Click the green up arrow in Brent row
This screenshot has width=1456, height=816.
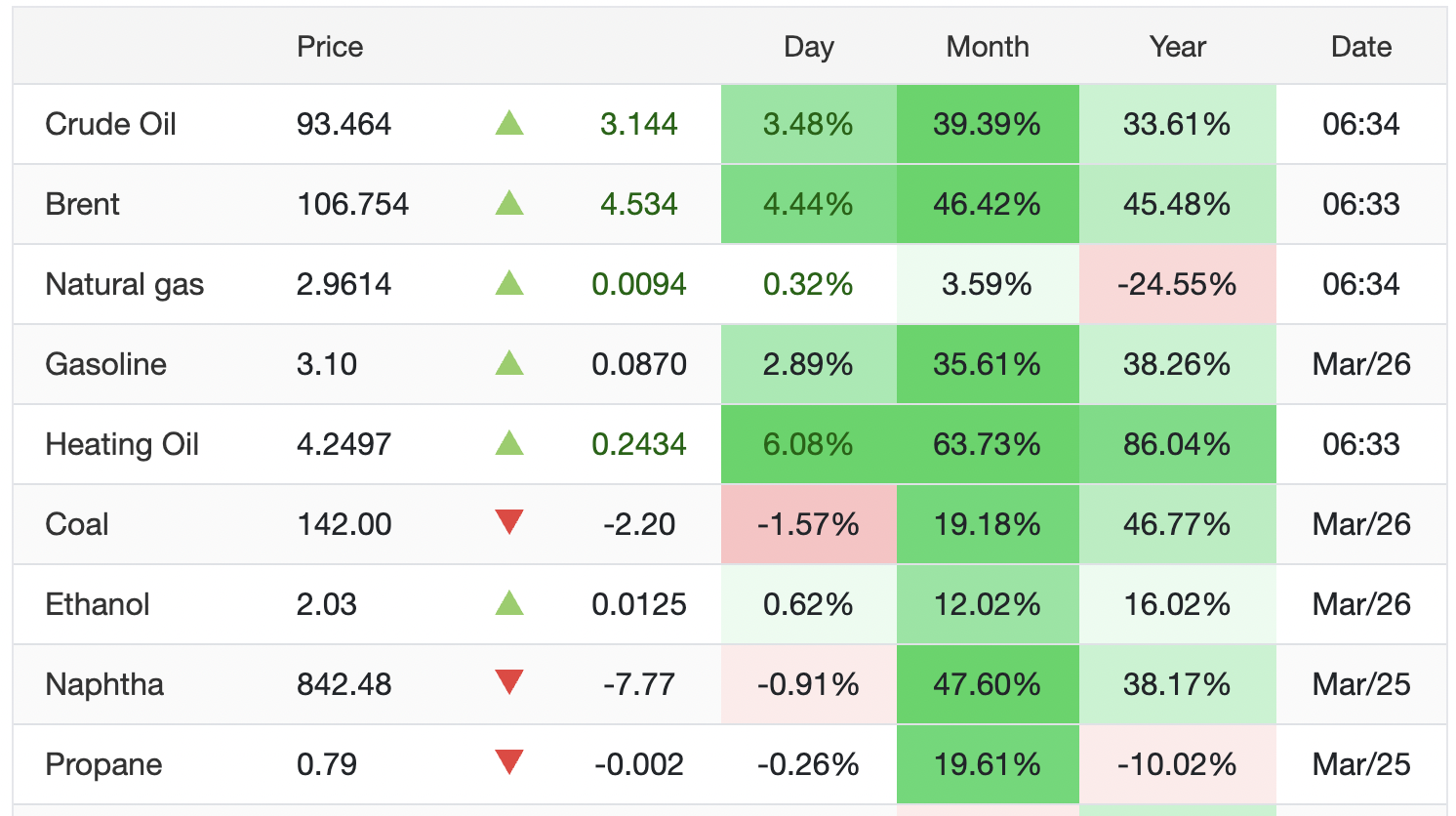tap(509, 204)
